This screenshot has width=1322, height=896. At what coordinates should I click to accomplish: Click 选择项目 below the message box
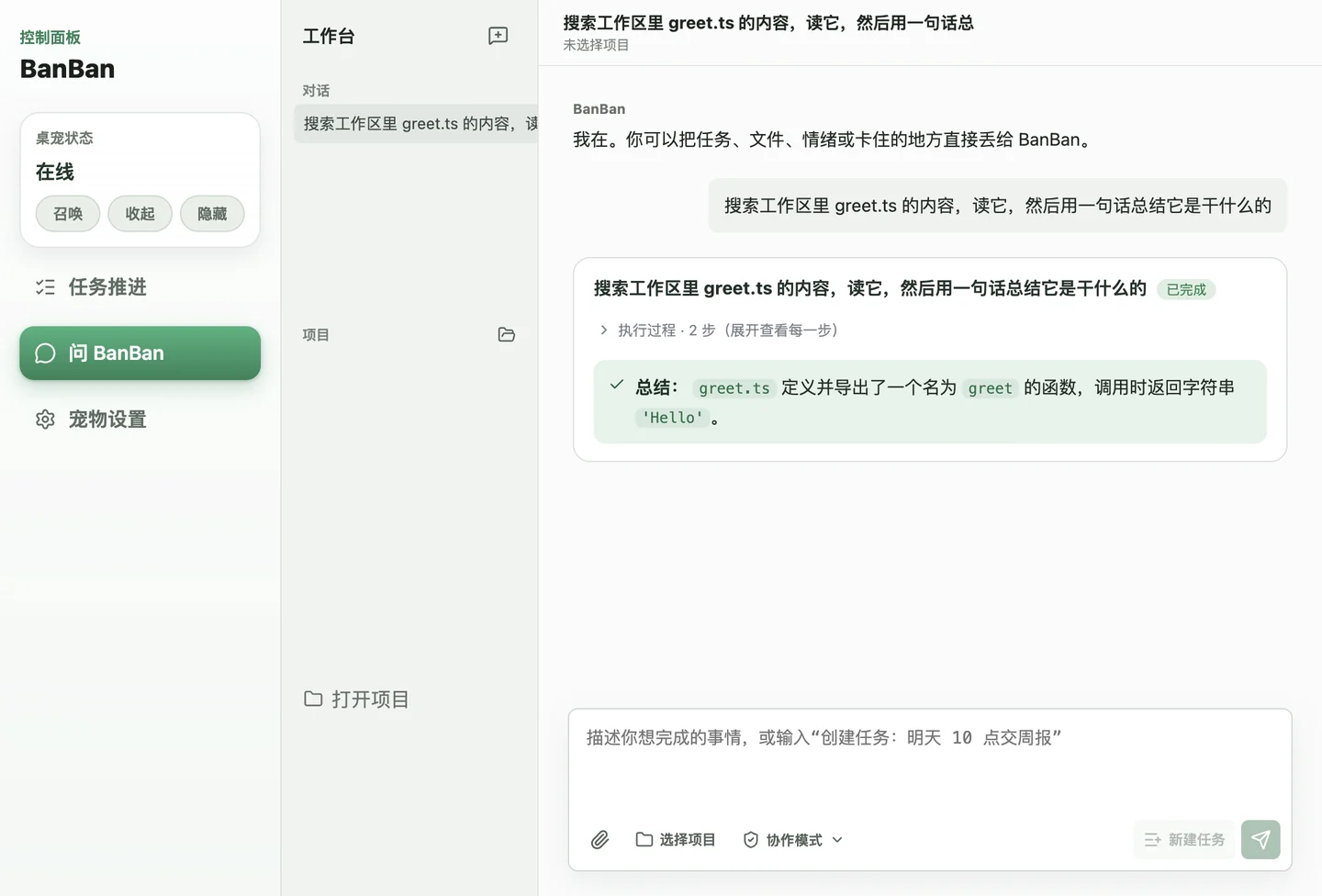point(676,839)
